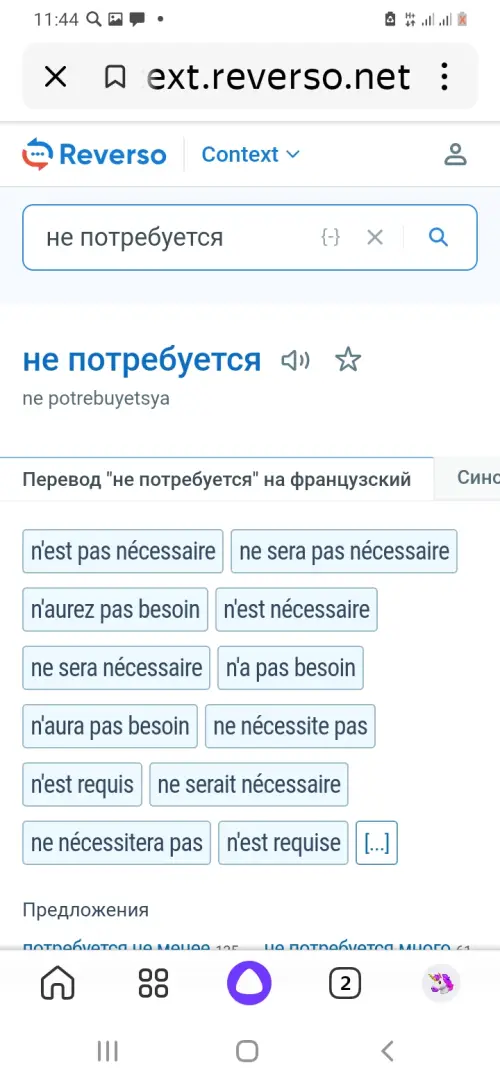Viewport: 500px width, 1083px height.
Task: Open the browser three-dot menu
Action: 445,77
